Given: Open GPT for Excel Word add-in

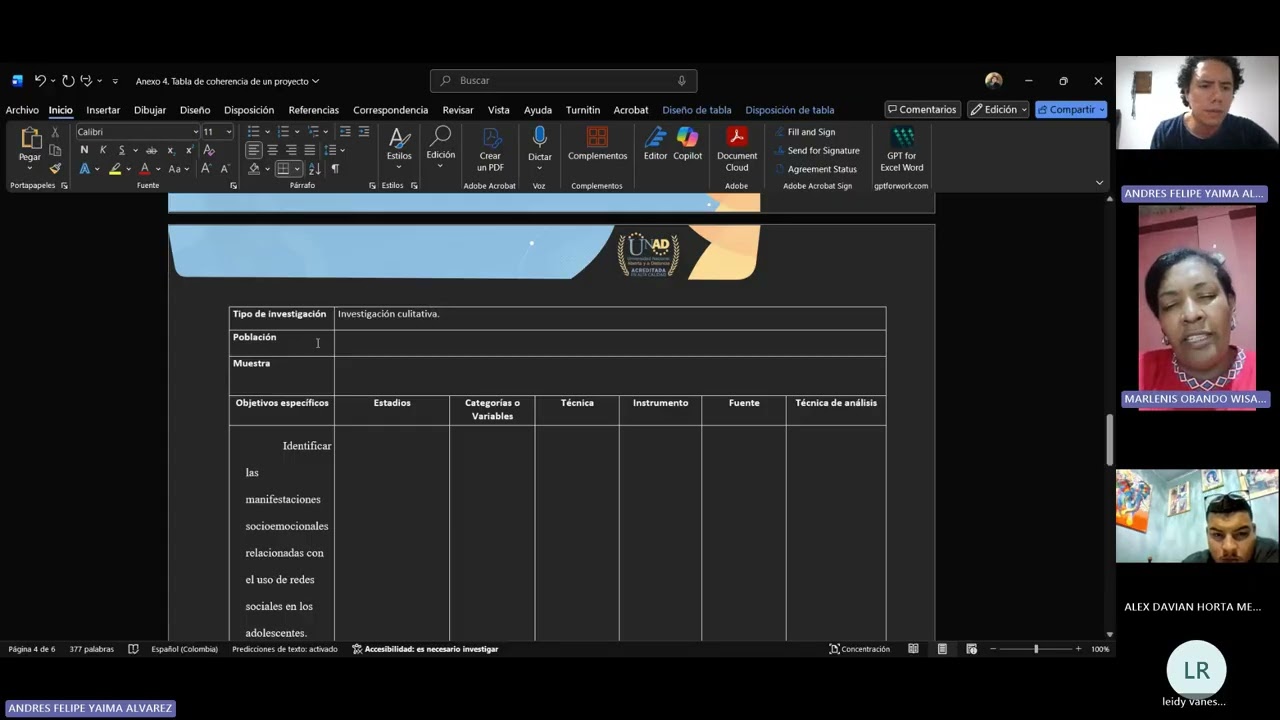Looking at the screenshot, I should click(902, 149).
